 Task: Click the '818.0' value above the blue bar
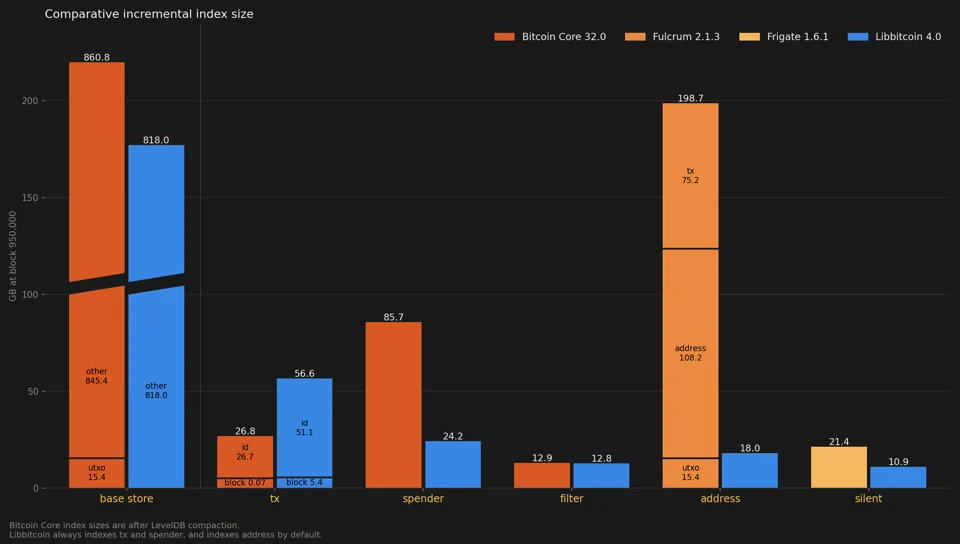pos(156,140)
